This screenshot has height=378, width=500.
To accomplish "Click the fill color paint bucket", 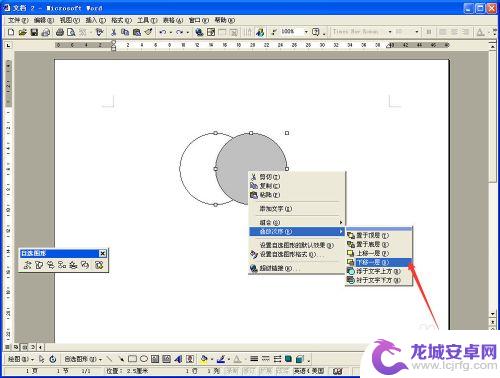I will coord(204,359).
